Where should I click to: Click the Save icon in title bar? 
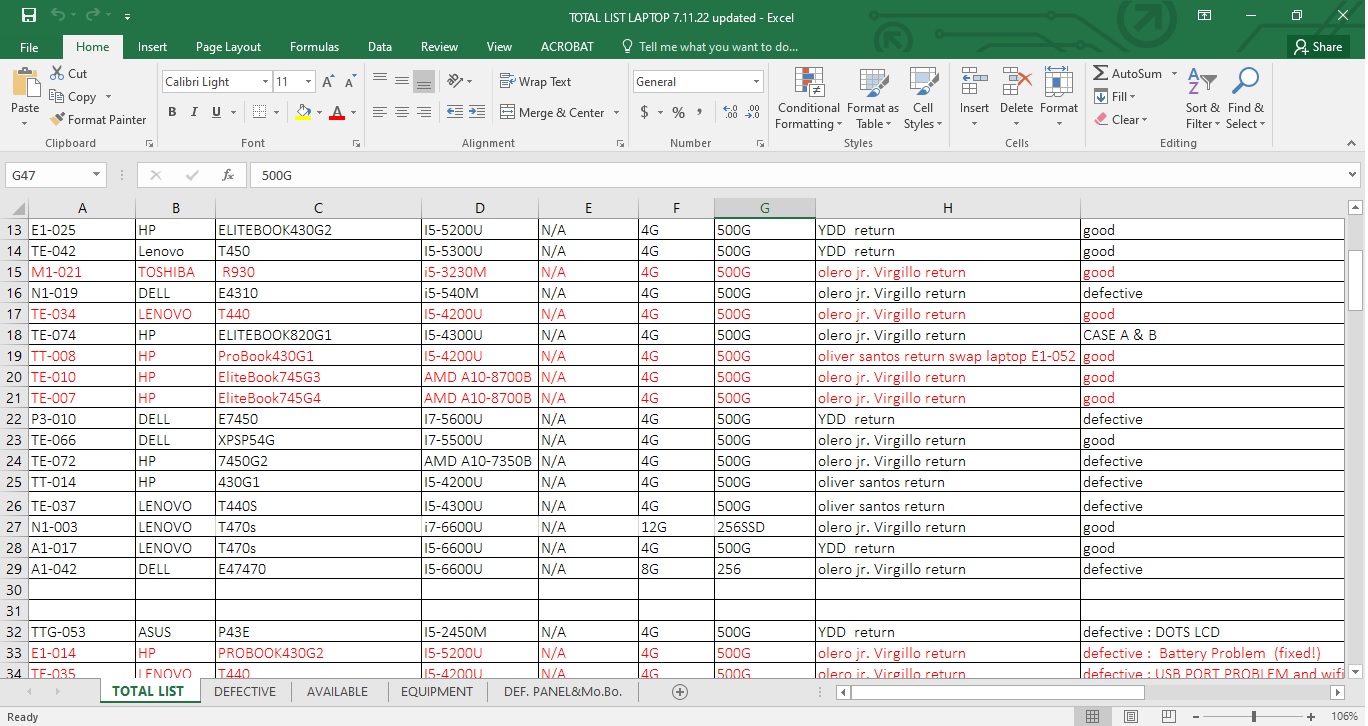29,16
